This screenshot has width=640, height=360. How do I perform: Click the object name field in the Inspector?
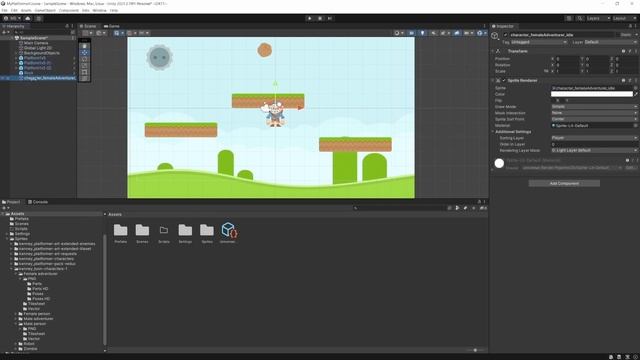tap(562, 35)
